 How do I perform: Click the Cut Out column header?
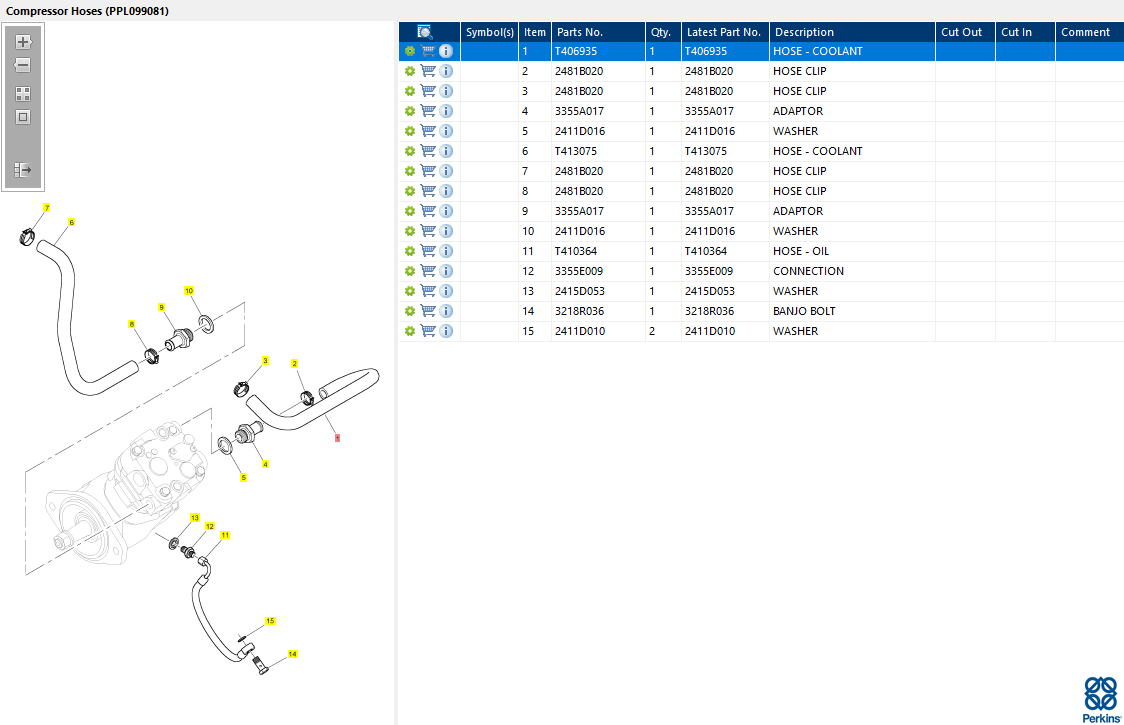tap(965, 32)
